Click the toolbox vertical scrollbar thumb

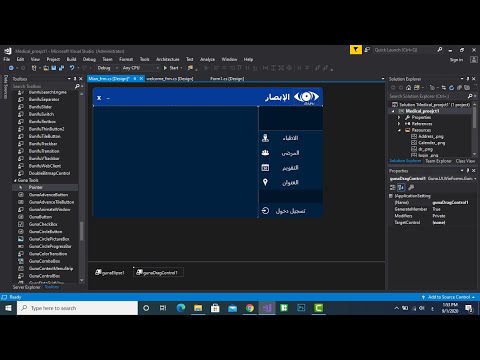tap(82, 231)
